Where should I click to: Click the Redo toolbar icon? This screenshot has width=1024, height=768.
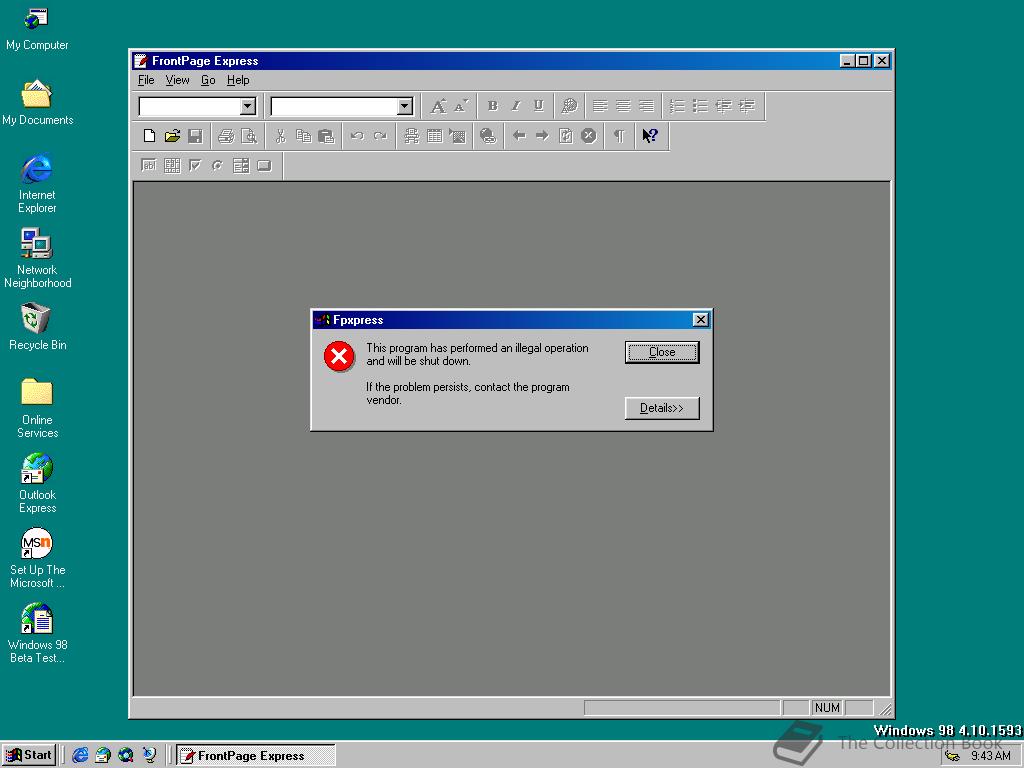379,136
